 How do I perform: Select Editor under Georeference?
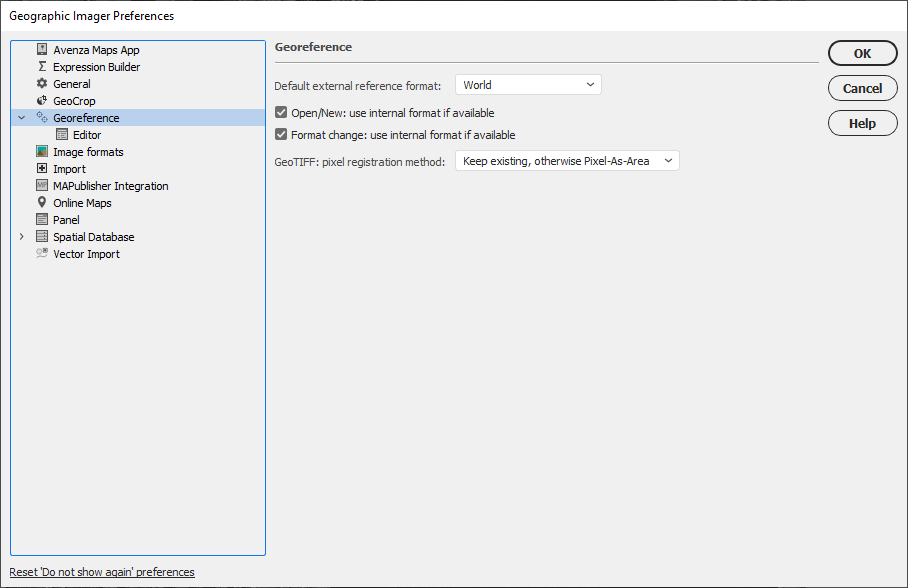pos(87,135)
